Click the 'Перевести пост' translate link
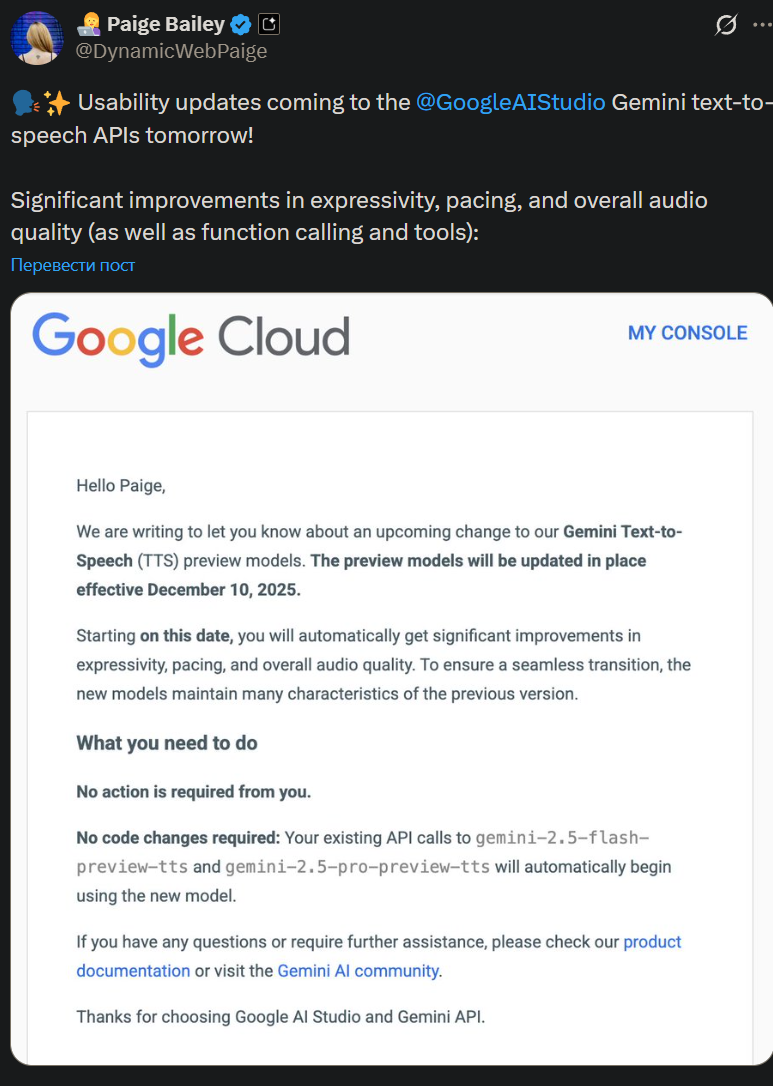 73,265
